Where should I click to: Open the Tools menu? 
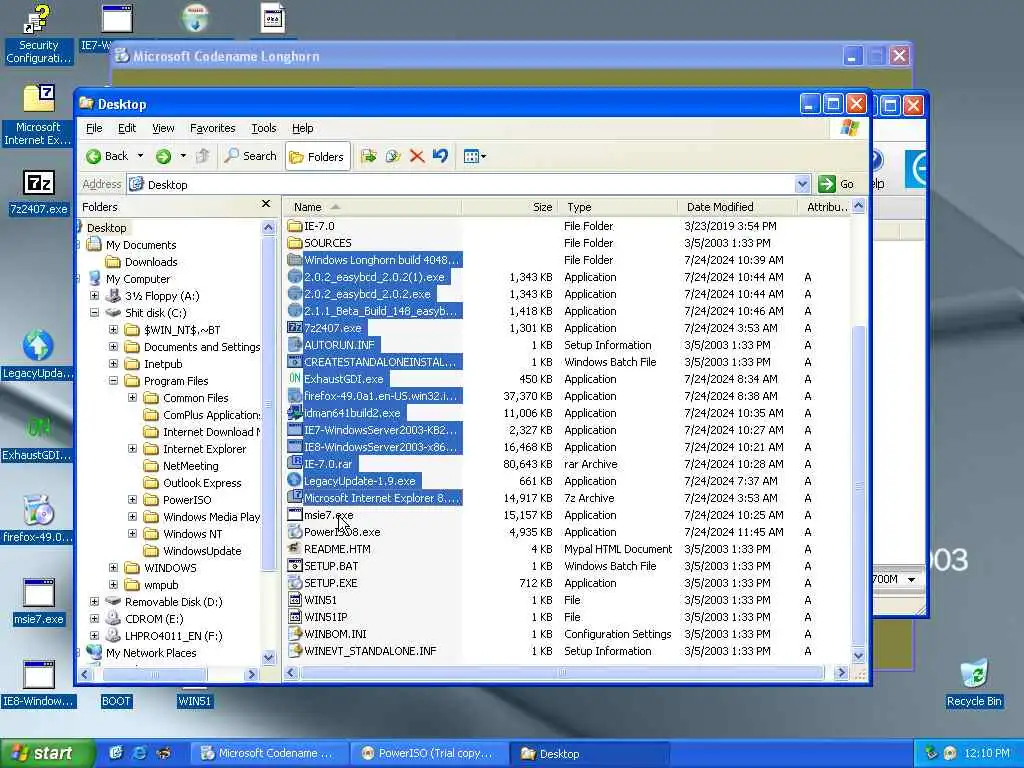point(264,128)
